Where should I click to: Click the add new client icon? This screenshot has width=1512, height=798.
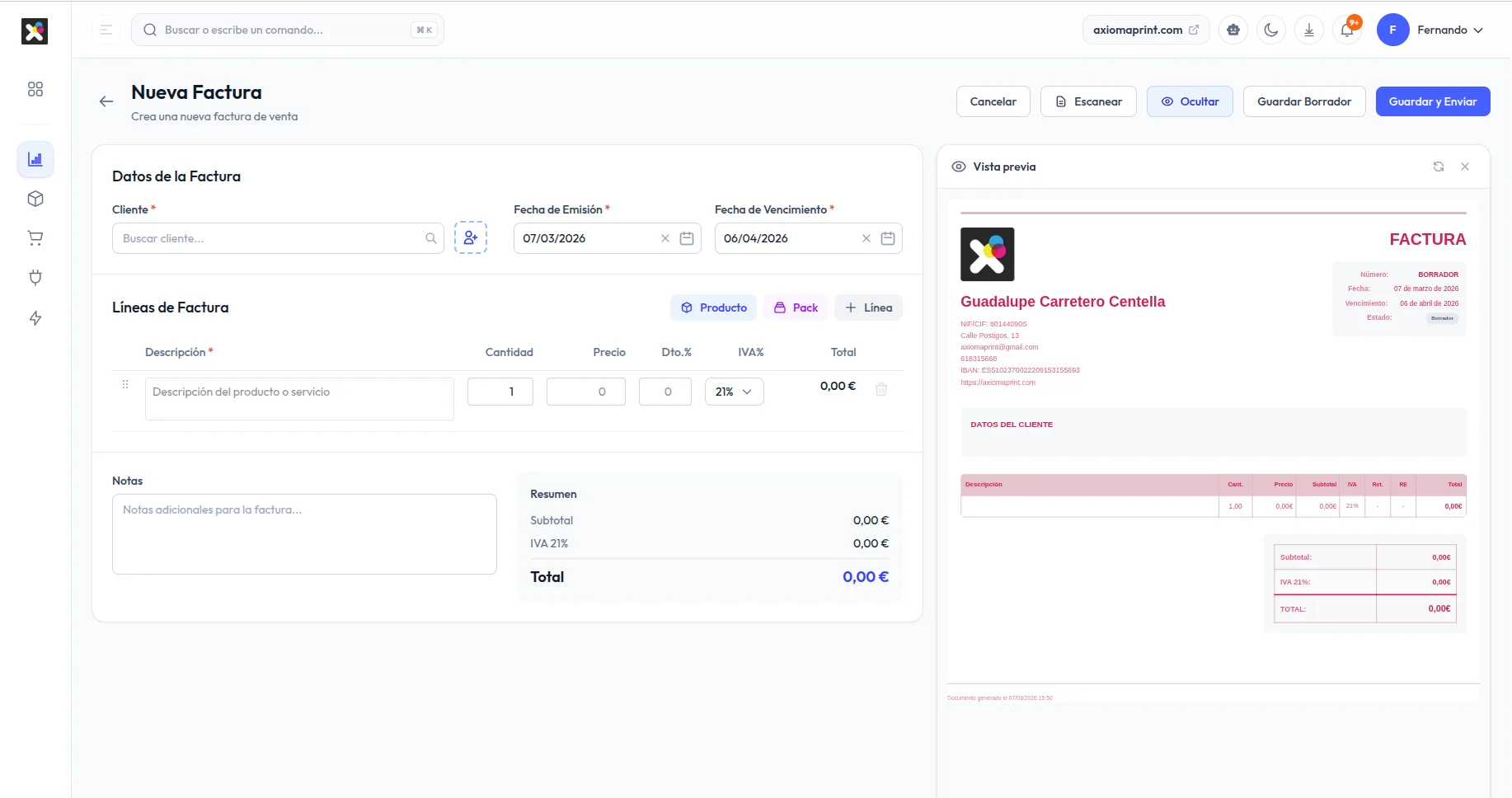(471, 238)
